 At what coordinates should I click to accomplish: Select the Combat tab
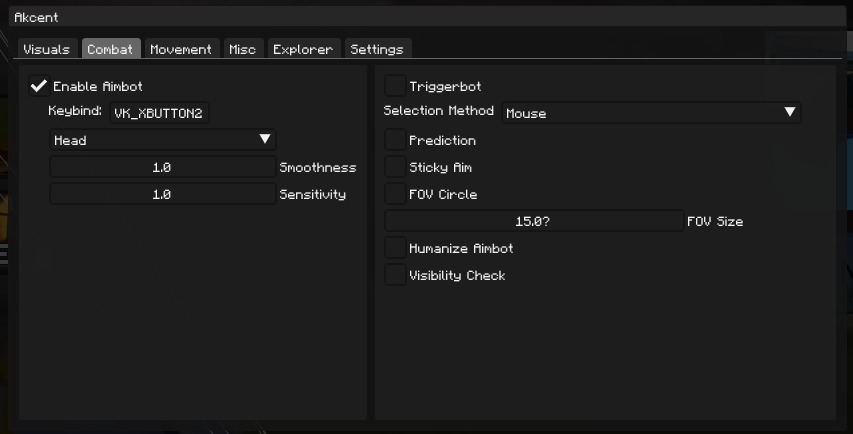pos(110,49)
